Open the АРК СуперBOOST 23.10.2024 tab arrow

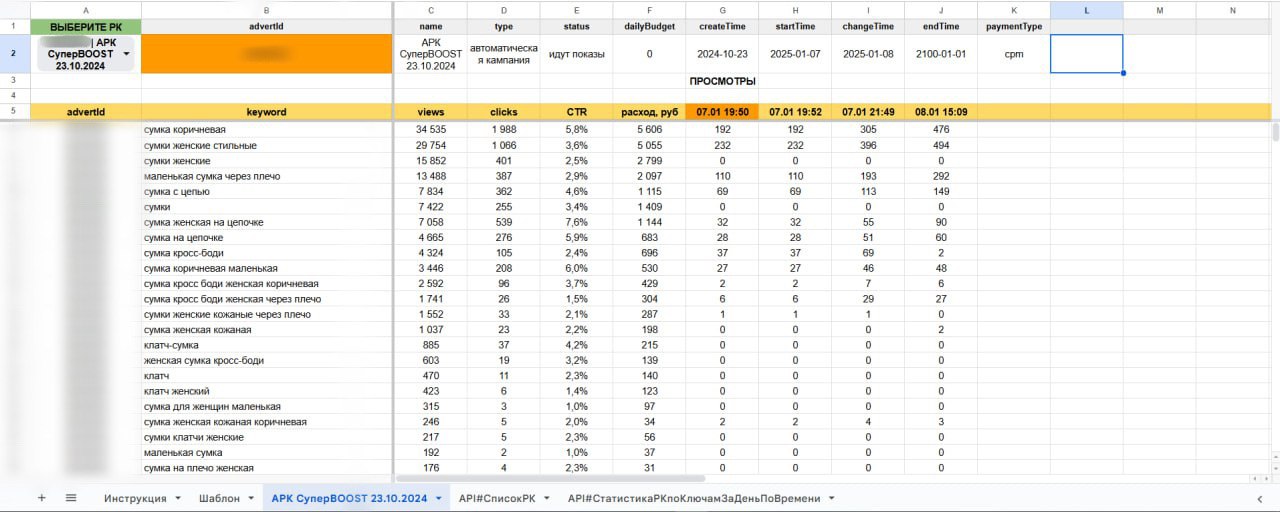coord(438,498)
